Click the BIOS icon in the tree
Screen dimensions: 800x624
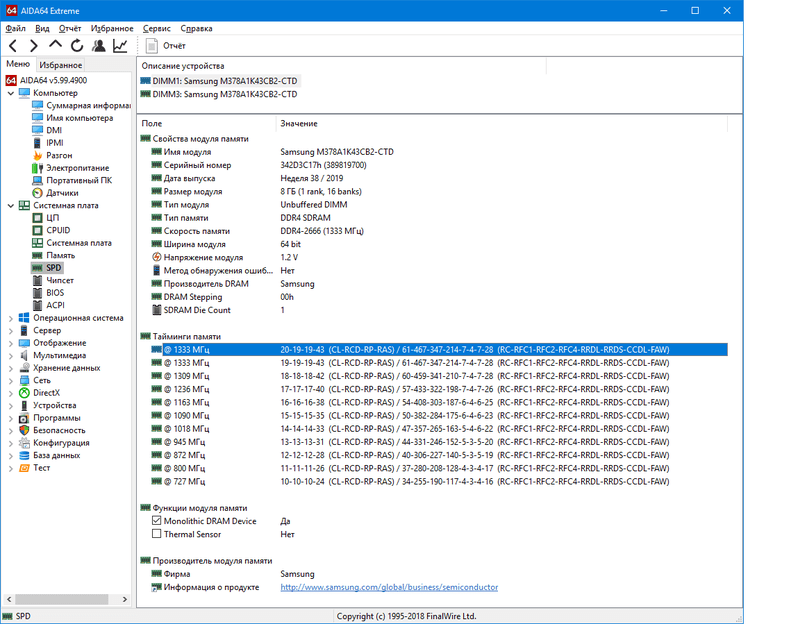click(x=37, y=293)
